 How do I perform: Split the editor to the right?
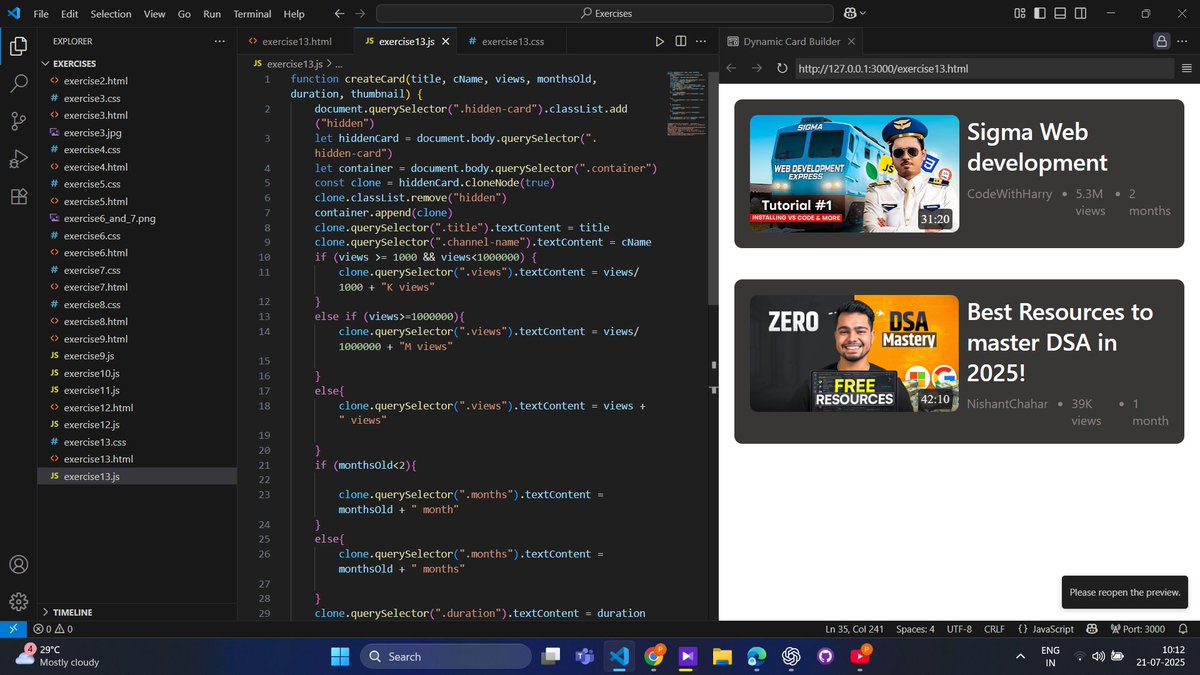681,41
